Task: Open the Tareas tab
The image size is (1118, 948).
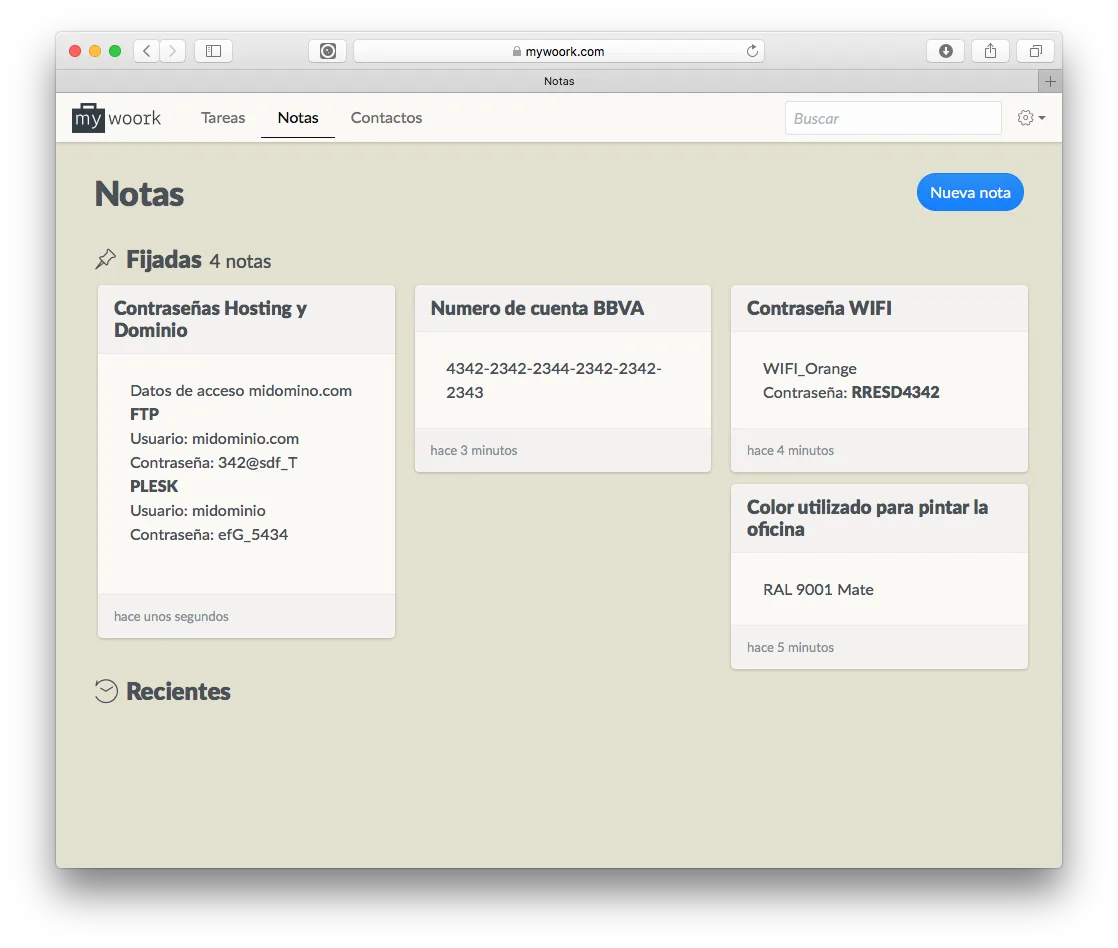Action: point(223,118)
